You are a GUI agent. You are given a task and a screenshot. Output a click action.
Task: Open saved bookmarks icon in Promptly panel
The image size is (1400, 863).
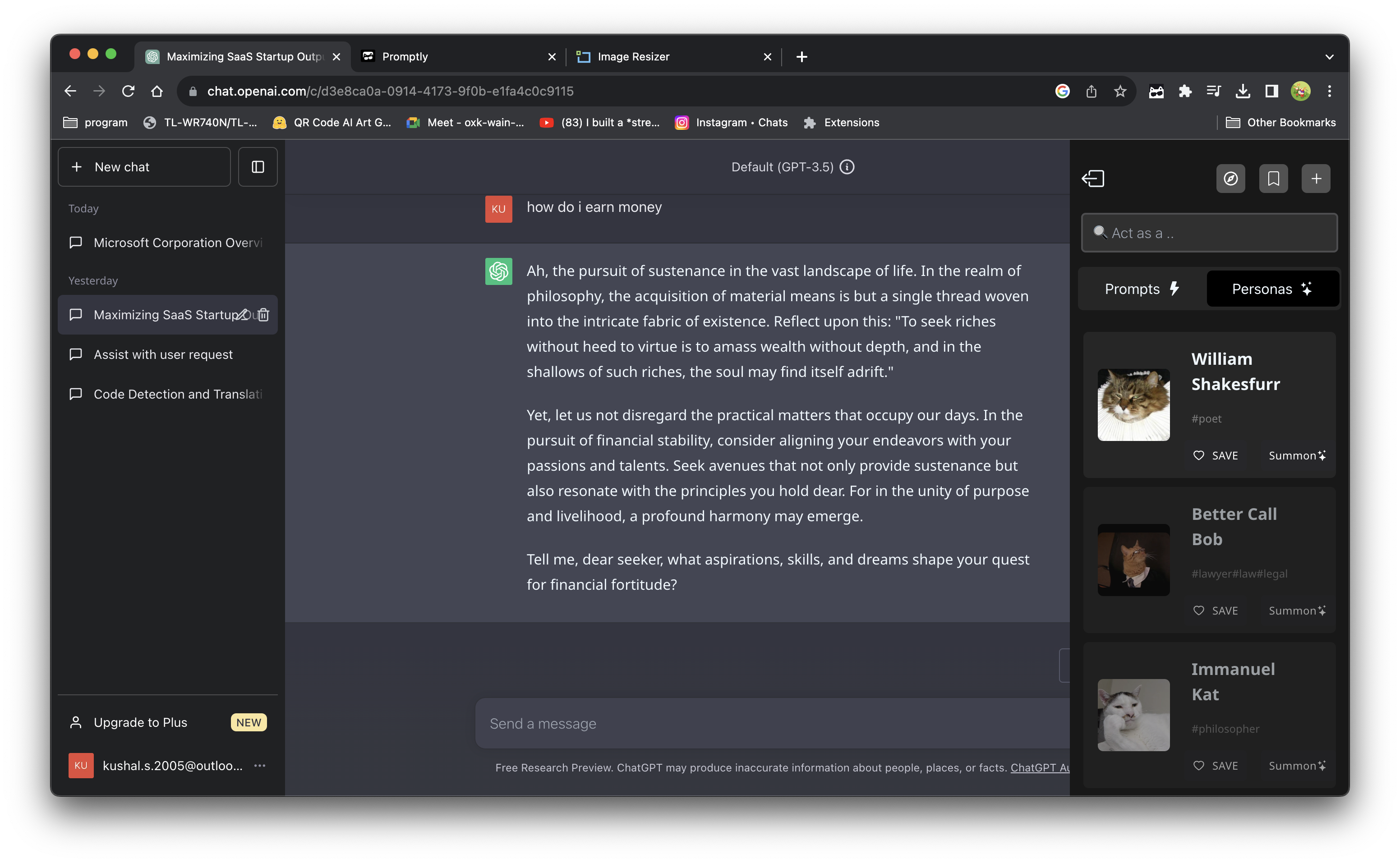pyautogui.click(x=1273, y=179)
